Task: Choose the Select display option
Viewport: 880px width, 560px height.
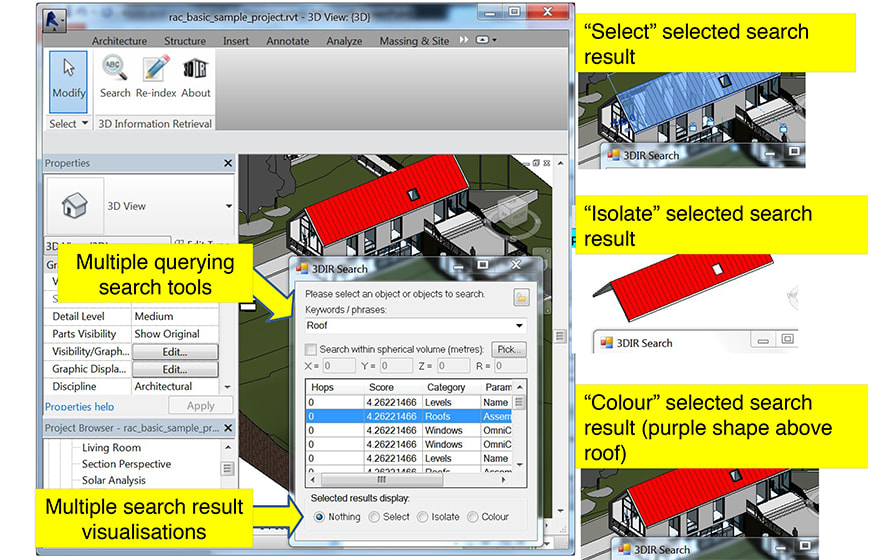Action: click(374, 517)
